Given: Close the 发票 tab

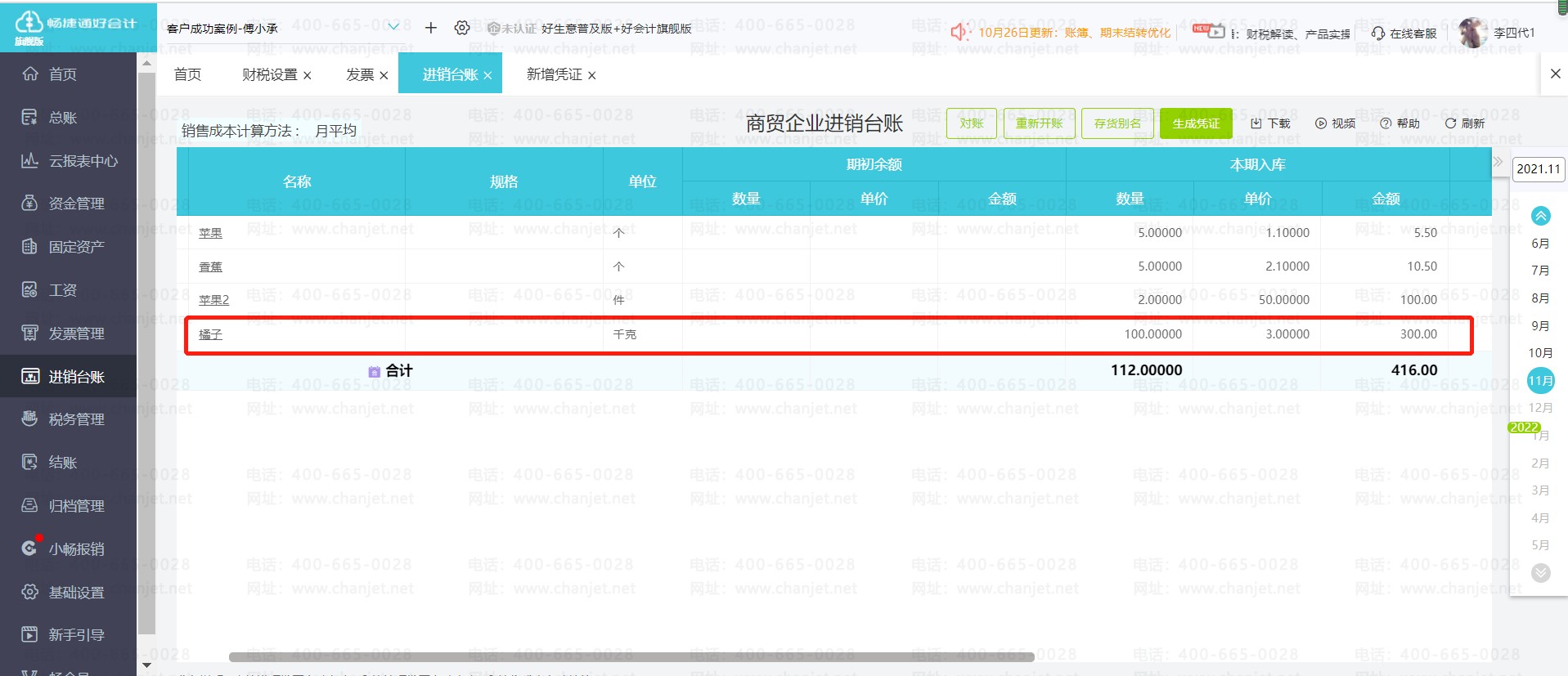Looking at the screenshot, I should tap(384, 76).
